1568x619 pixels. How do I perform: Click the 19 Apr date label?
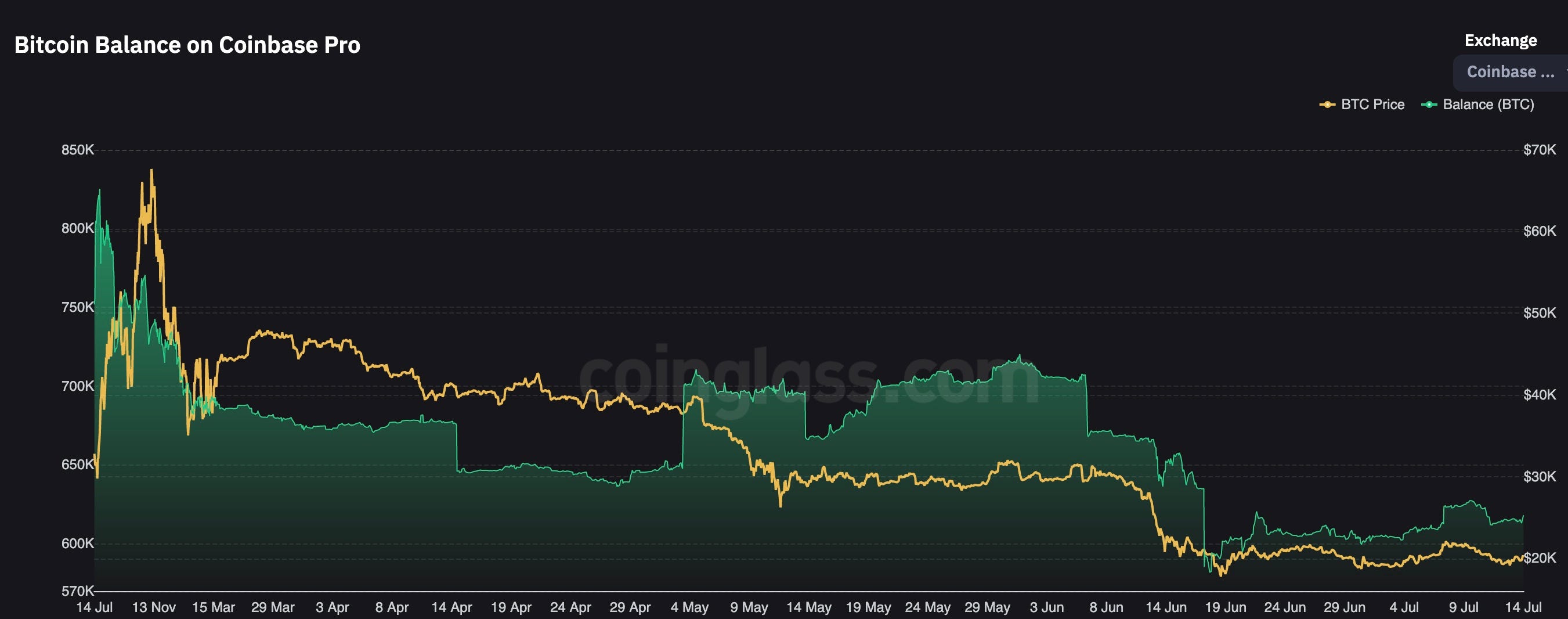coord(511,607)
